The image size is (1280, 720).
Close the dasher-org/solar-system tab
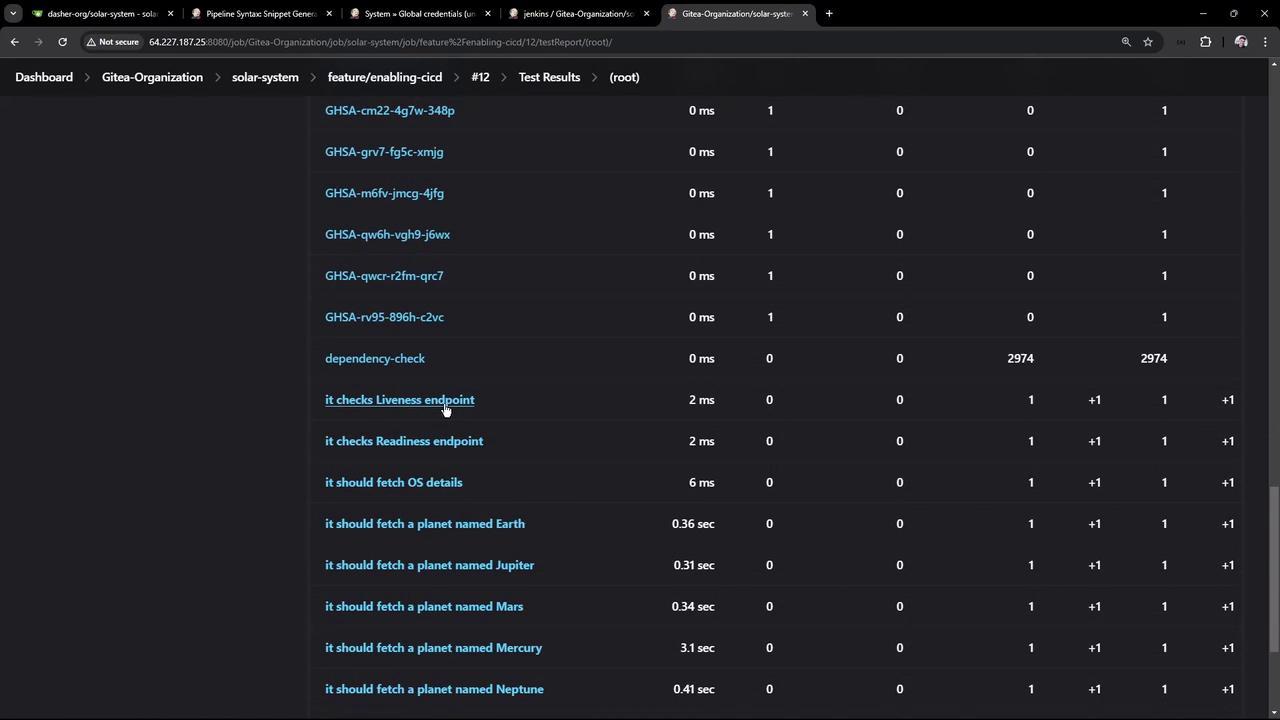170,14
